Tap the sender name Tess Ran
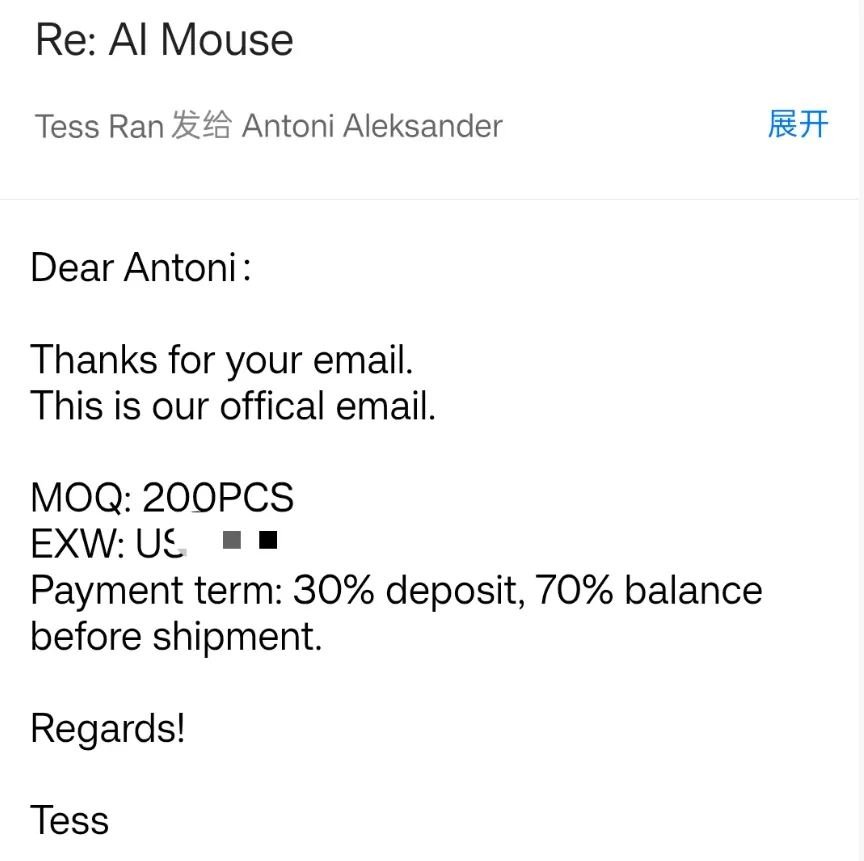The width and height of the screenshot is (864, 861). pos(99,127)
